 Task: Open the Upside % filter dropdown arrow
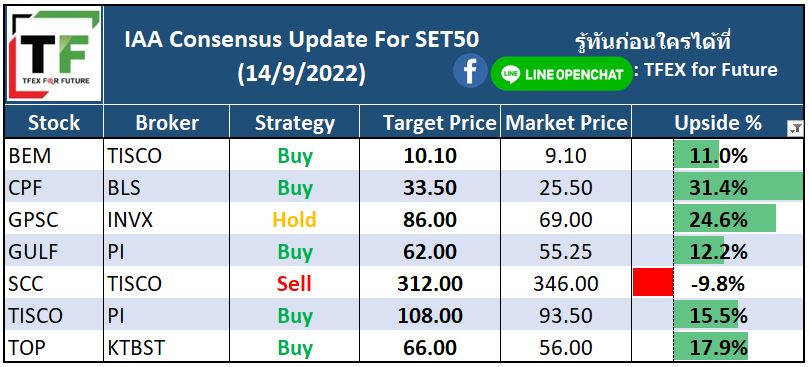(795, 129)
